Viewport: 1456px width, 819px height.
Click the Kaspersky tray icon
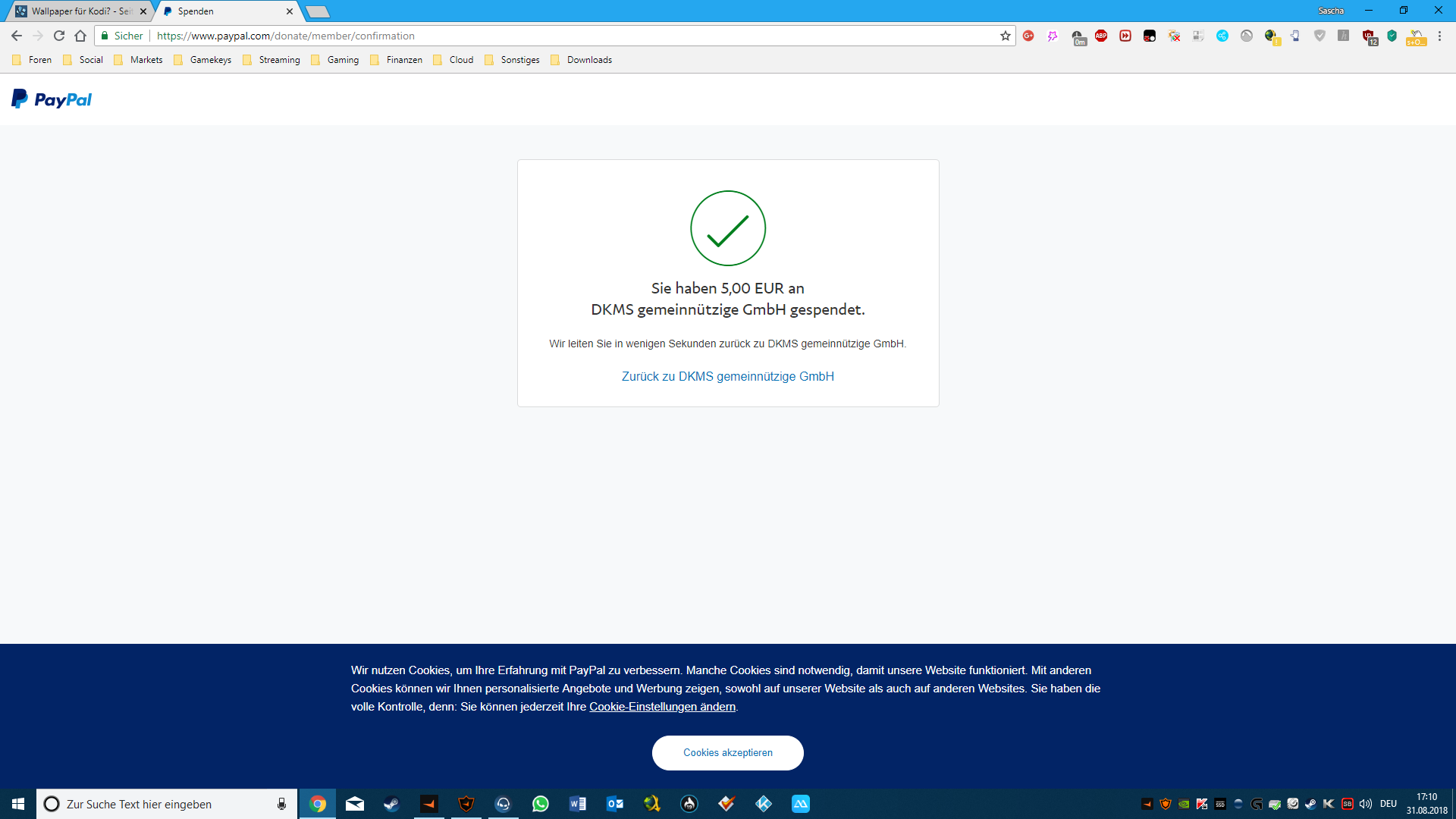click(1202, 804)
